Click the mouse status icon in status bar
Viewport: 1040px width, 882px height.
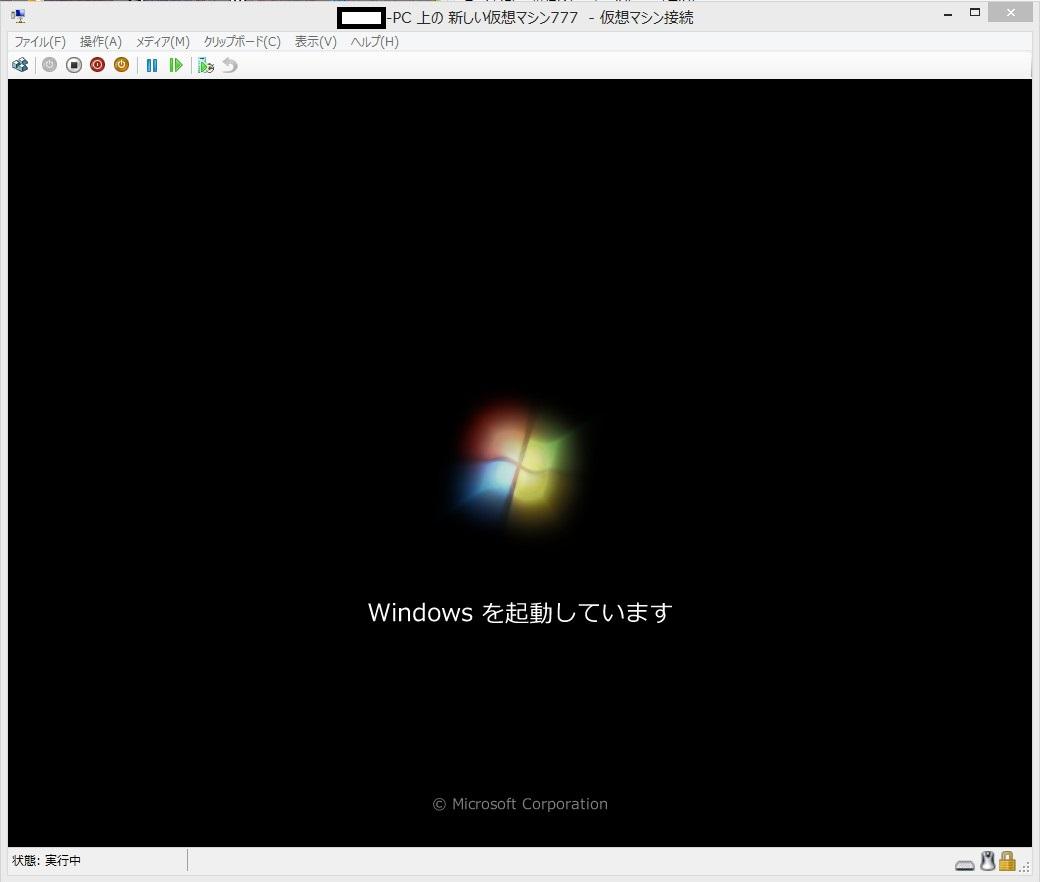[988, 861]
